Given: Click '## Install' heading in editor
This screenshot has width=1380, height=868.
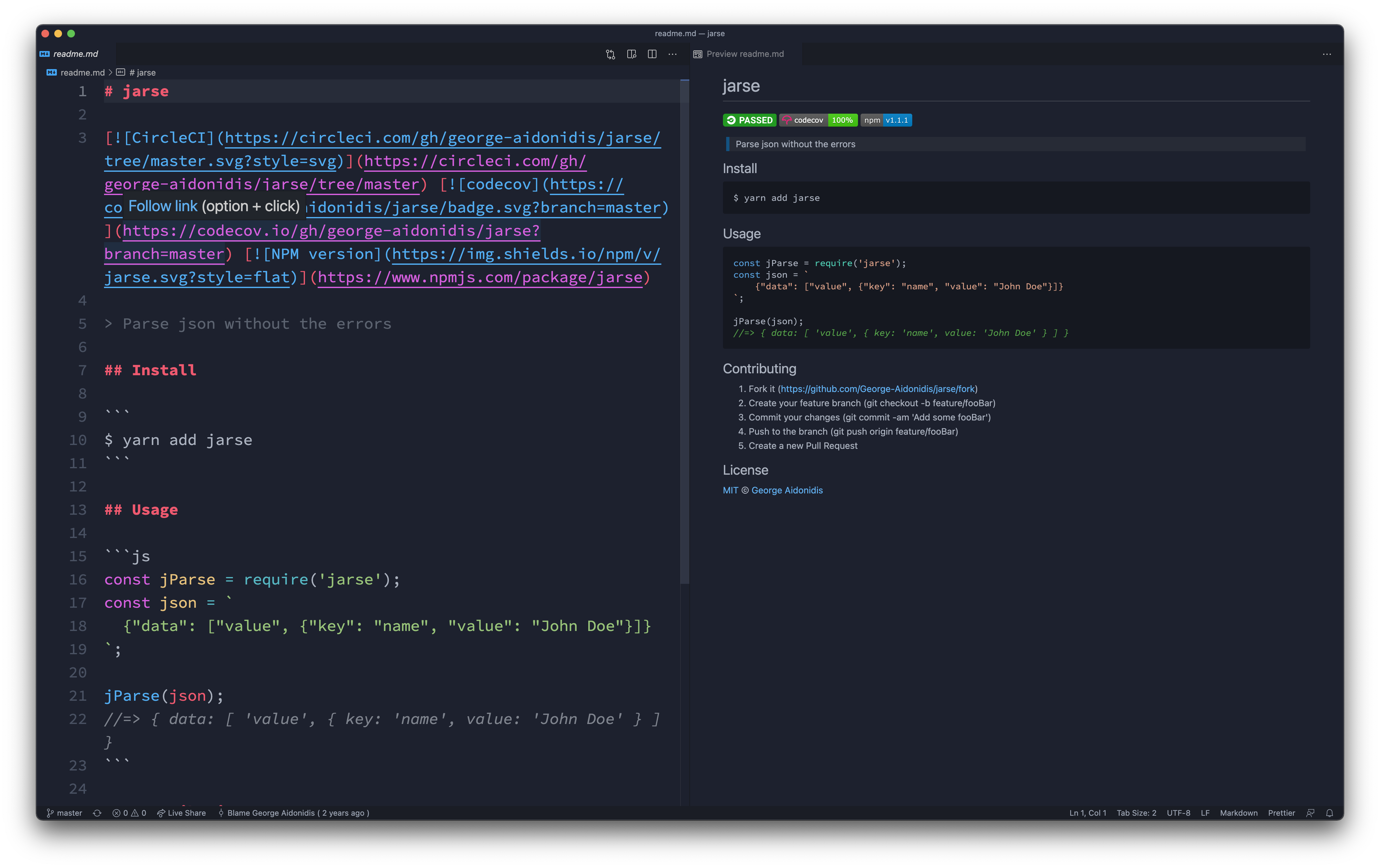Looking at the screenshot, I should point(150,370).
